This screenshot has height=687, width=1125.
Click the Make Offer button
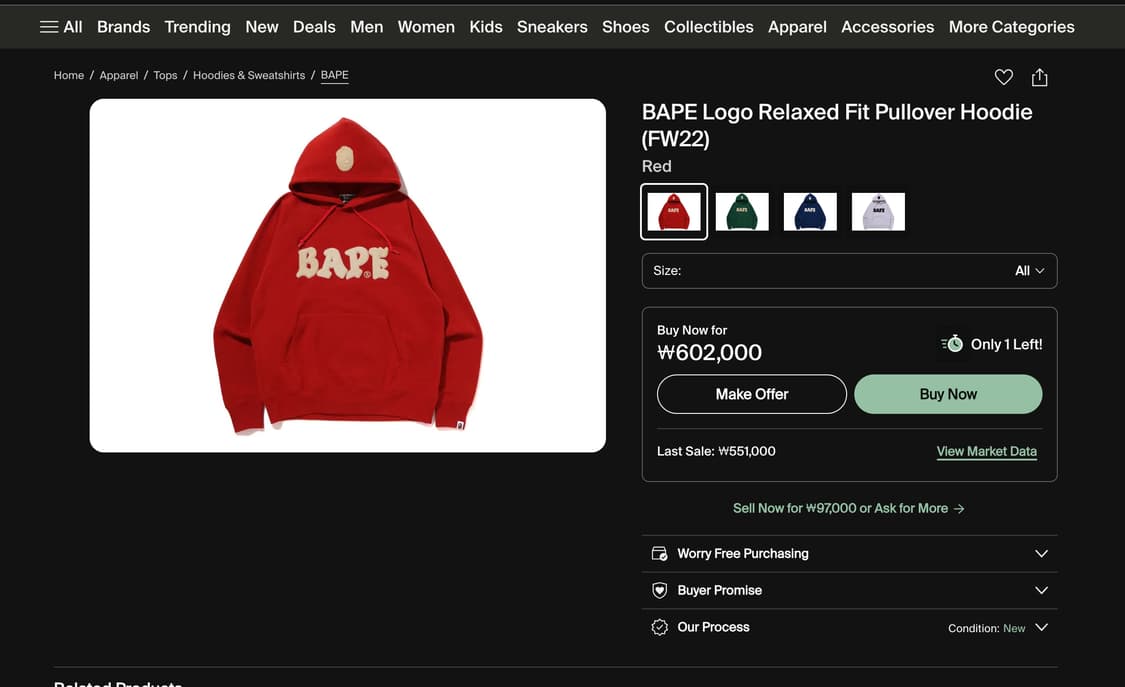coord(751,394)
